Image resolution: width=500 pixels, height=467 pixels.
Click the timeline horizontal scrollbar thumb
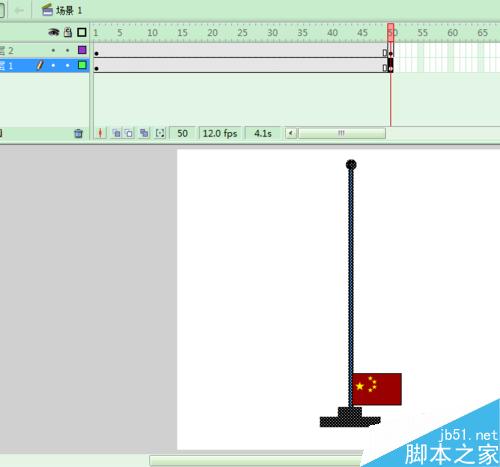click(342, 133)
